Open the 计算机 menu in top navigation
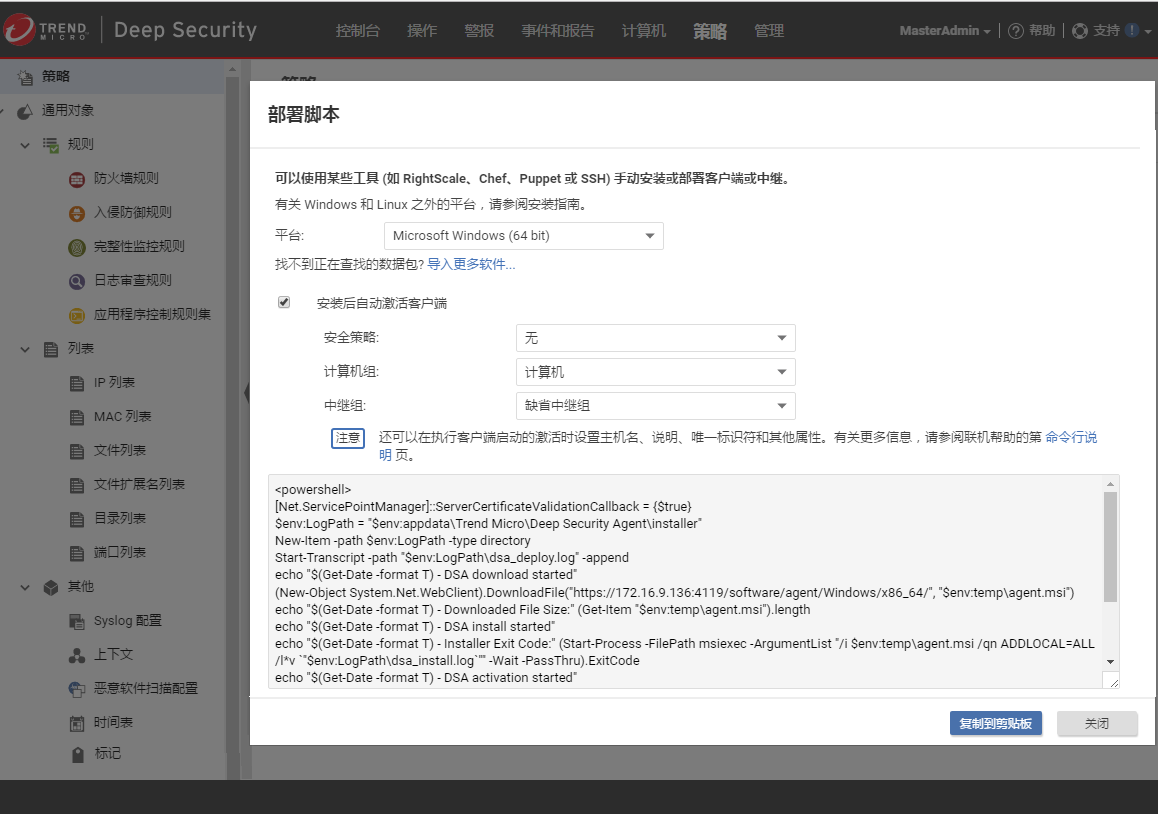The width and height of the screenshot is (1158, 814). coord(643,31)
